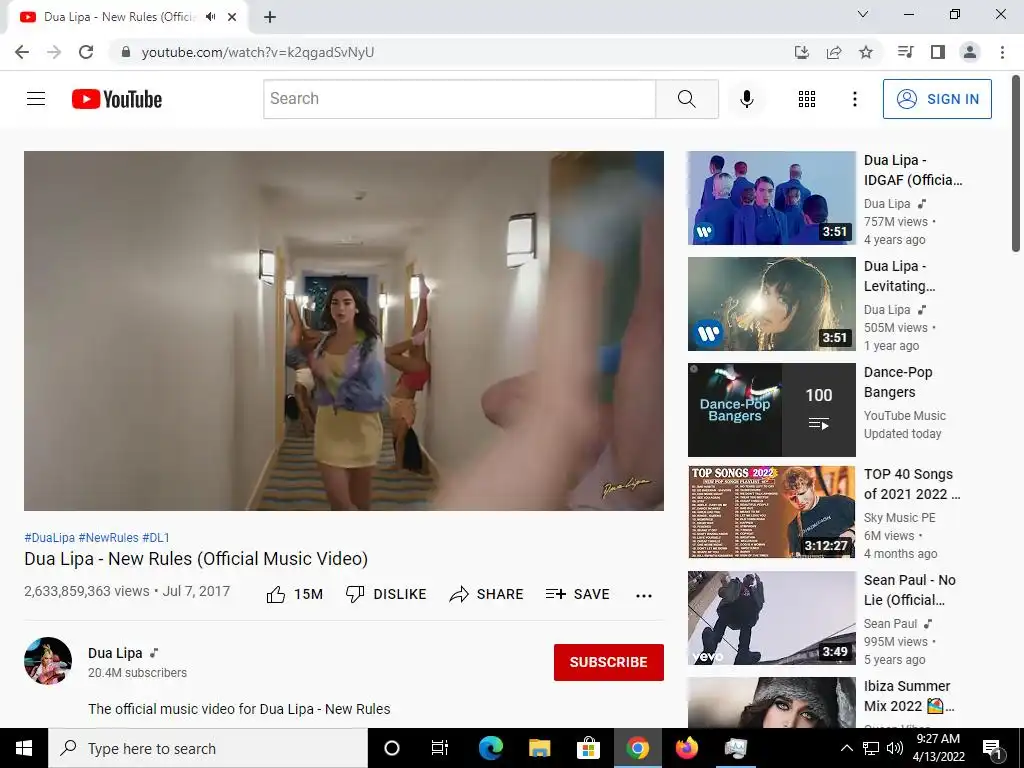Open the #NewRules hashtag link

coord(108,537)
